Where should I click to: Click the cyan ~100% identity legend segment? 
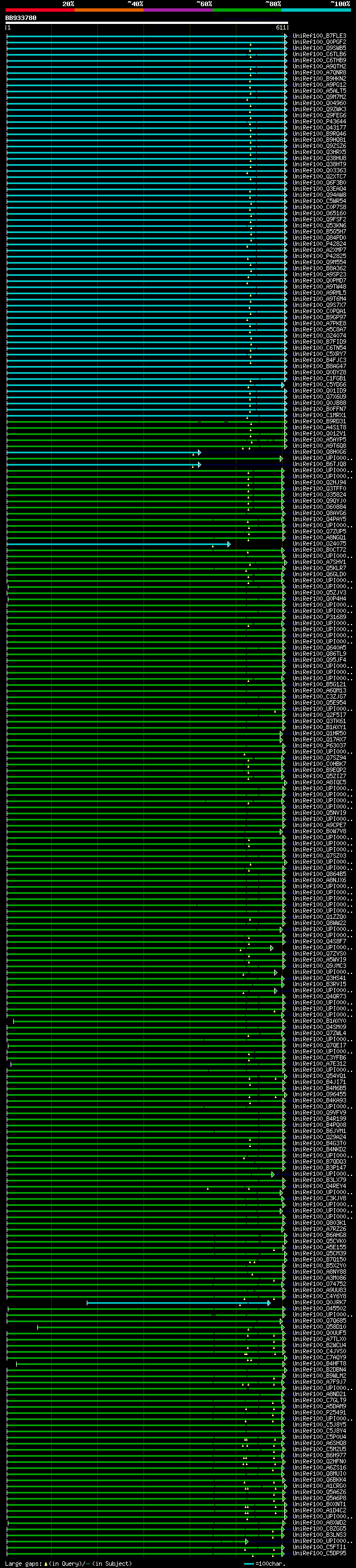point(317,10)
